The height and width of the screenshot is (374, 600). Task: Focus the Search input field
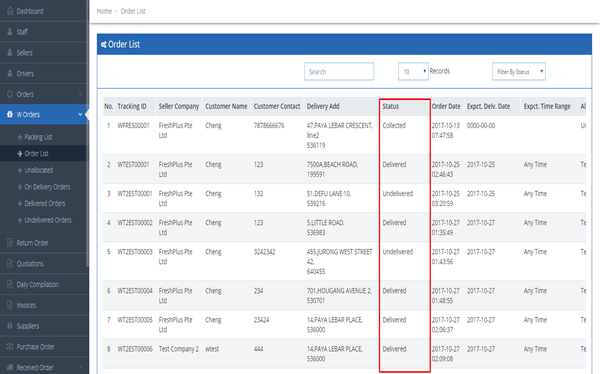pos(339,72)
